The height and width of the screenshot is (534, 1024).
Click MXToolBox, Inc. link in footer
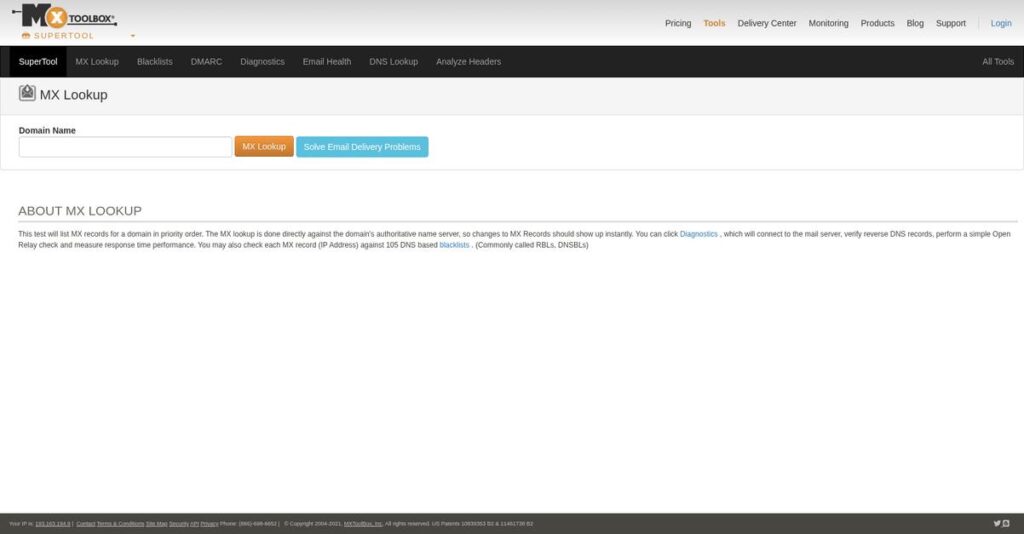click(x=363, y=524)
